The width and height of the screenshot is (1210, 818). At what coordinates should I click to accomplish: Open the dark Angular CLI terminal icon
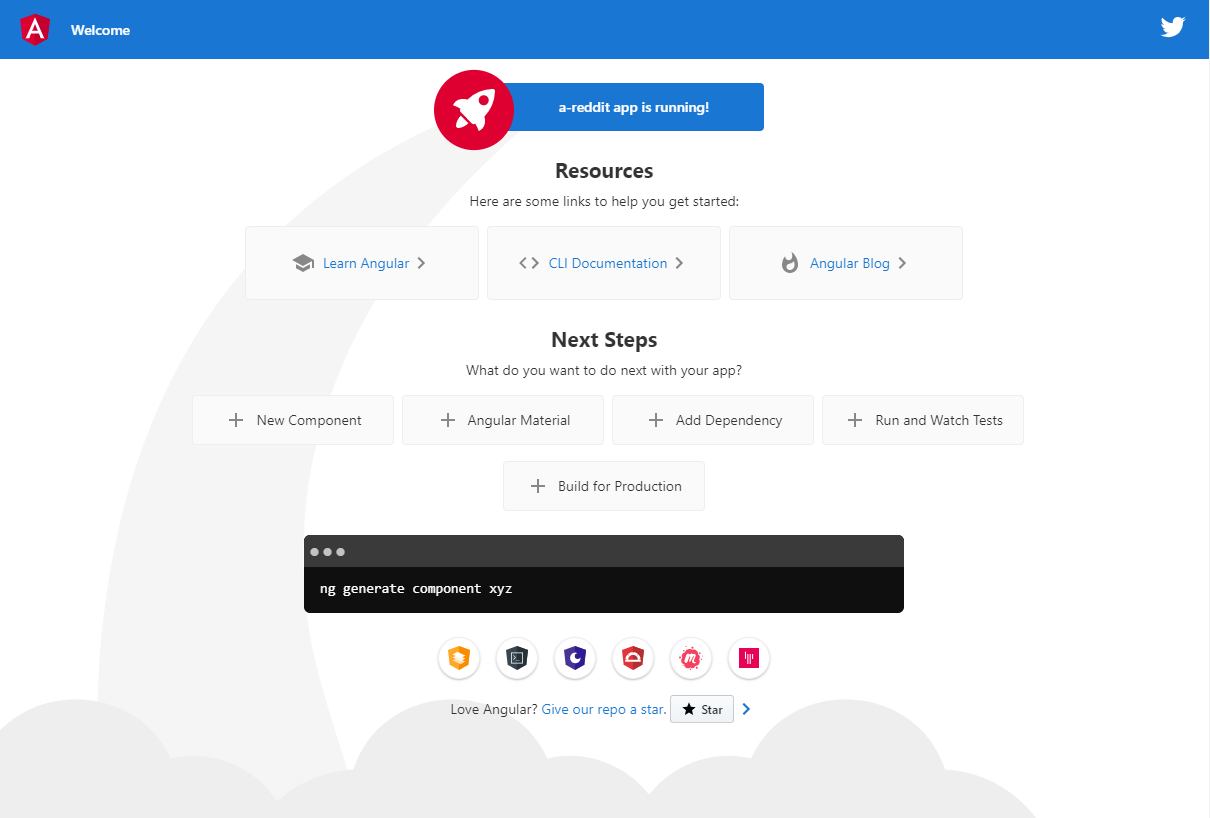(517, 657)
